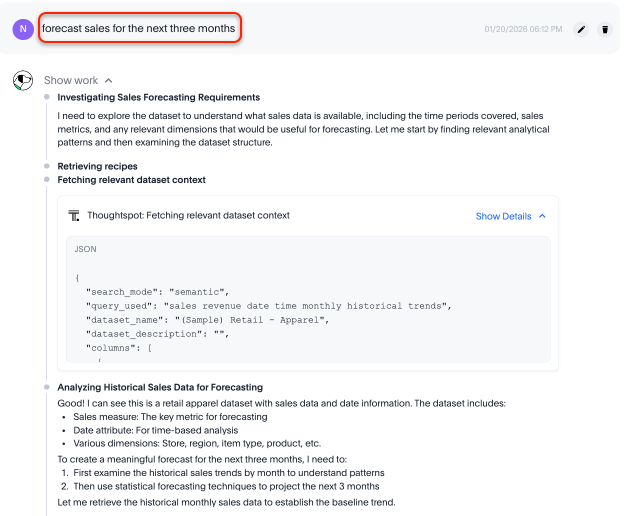
Task: Select the Analyzing Historical Sales Data step heading
Action: pos(160,387)
